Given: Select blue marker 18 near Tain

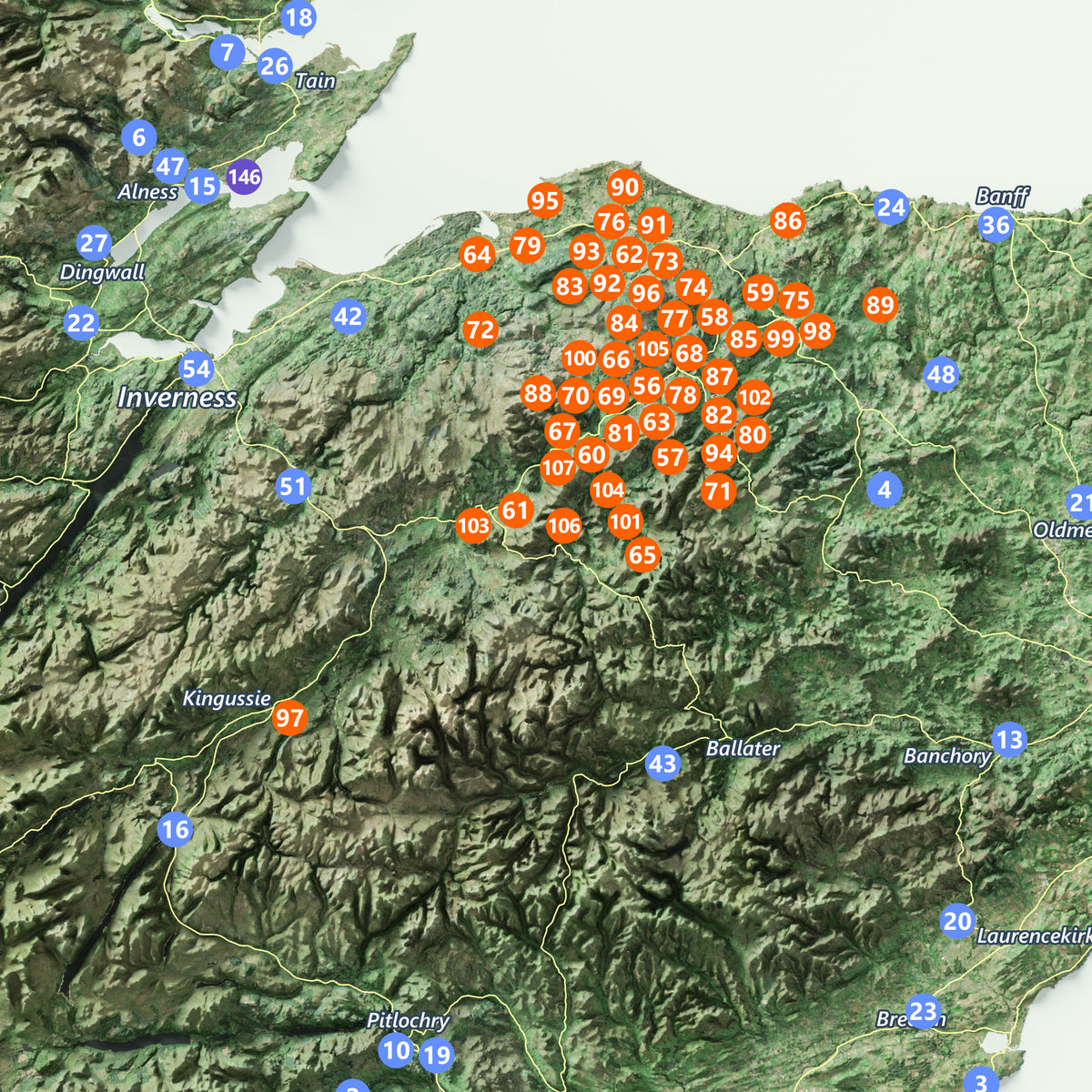Looking at the screenshot, I should click(298, 16).
